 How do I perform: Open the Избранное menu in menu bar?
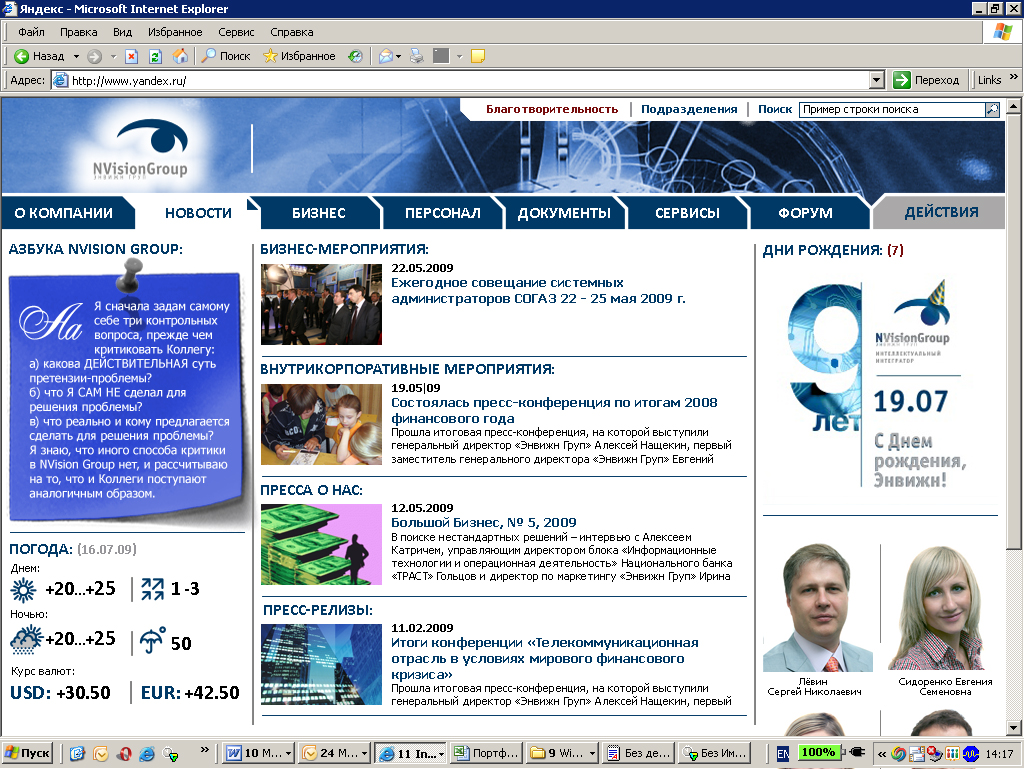[x=175, y=32]
